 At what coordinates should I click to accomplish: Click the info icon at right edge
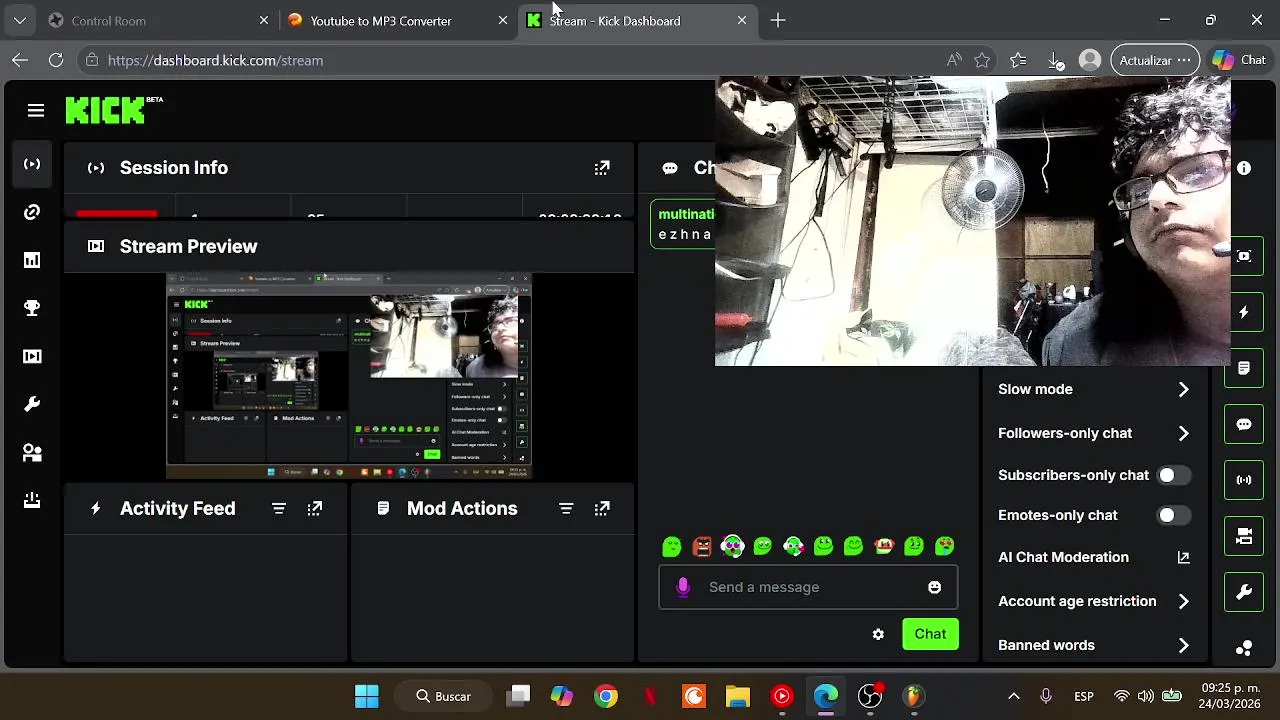click(x=1244, y=168)
